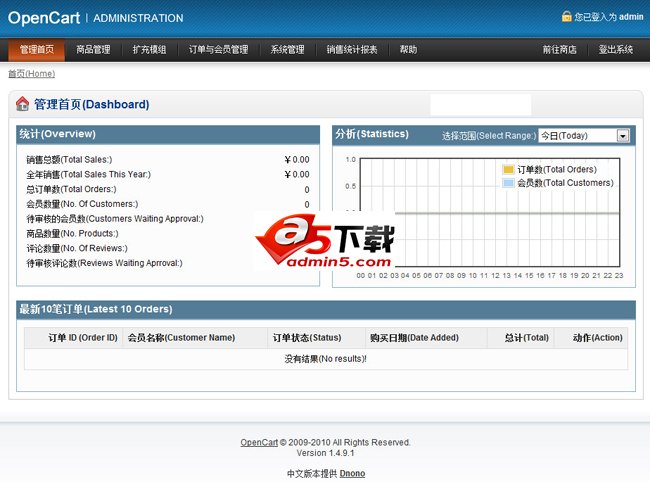
Task: Click the 管理首页(Dashboard) page title
Action: click(91, 104)
